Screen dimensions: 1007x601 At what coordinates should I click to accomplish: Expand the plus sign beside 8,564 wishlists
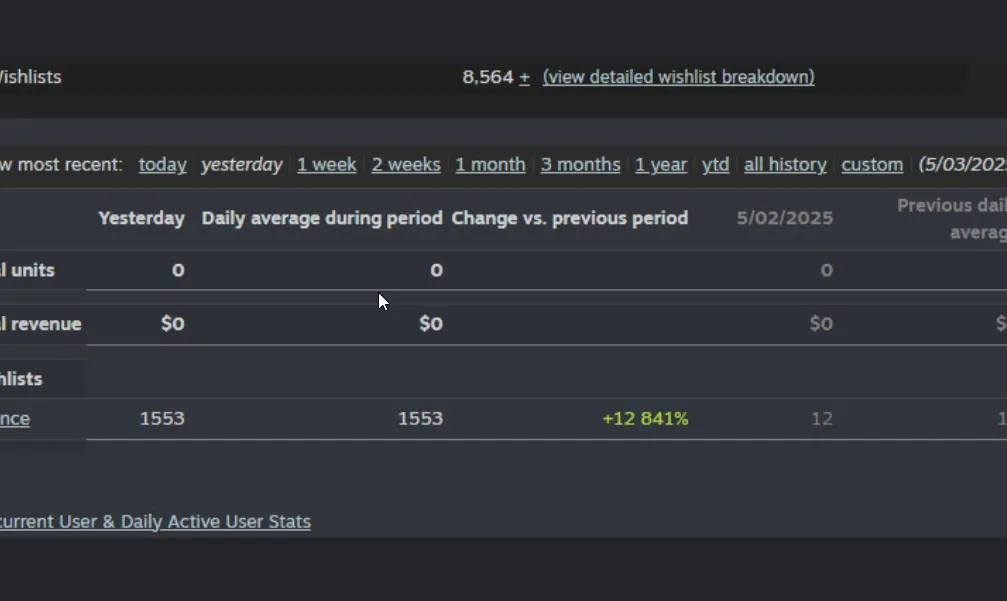point(524,77)
